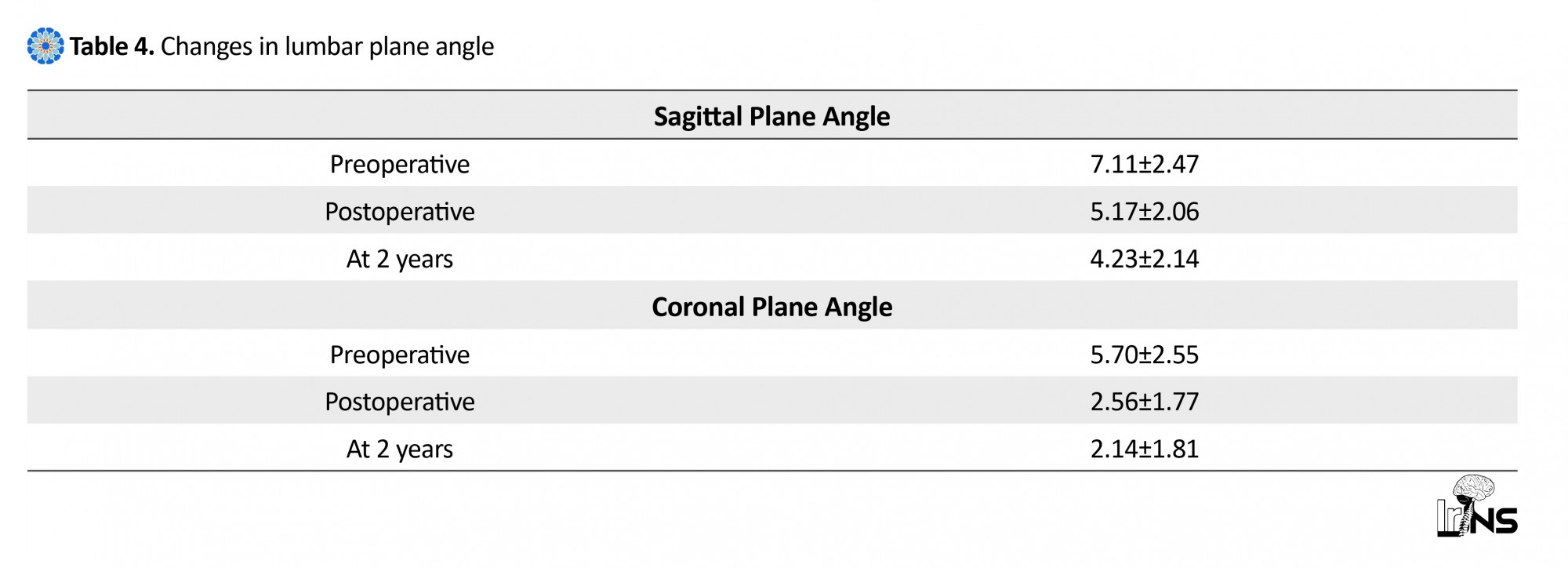This screenshot has width=1568, height=568.
Task: Select coronal Preoperative row label
Action: pos(400,355)
